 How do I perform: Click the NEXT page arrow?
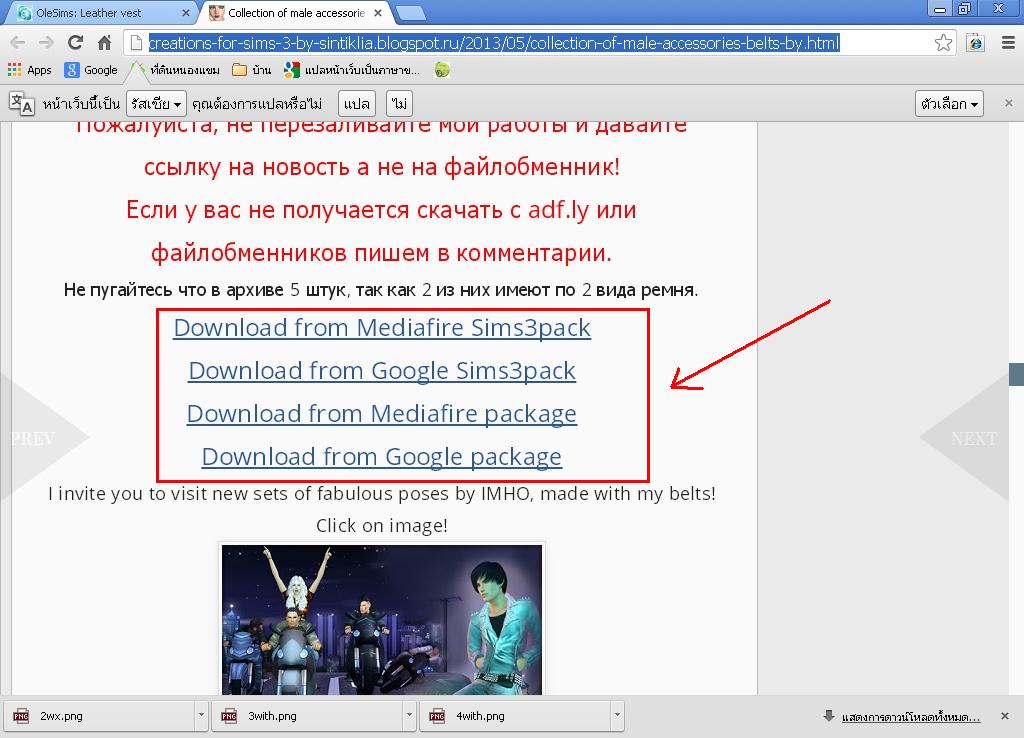click(967, 438)
